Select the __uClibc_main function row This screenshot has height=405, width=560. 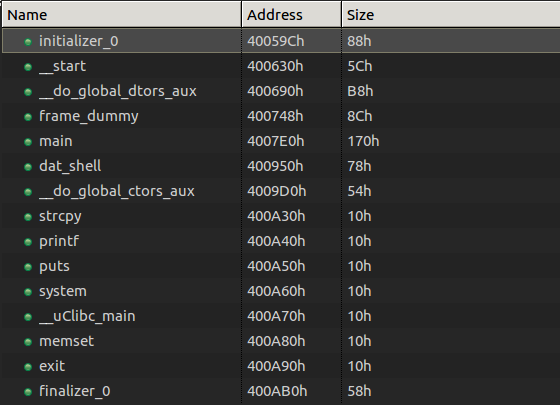point(281,316)
